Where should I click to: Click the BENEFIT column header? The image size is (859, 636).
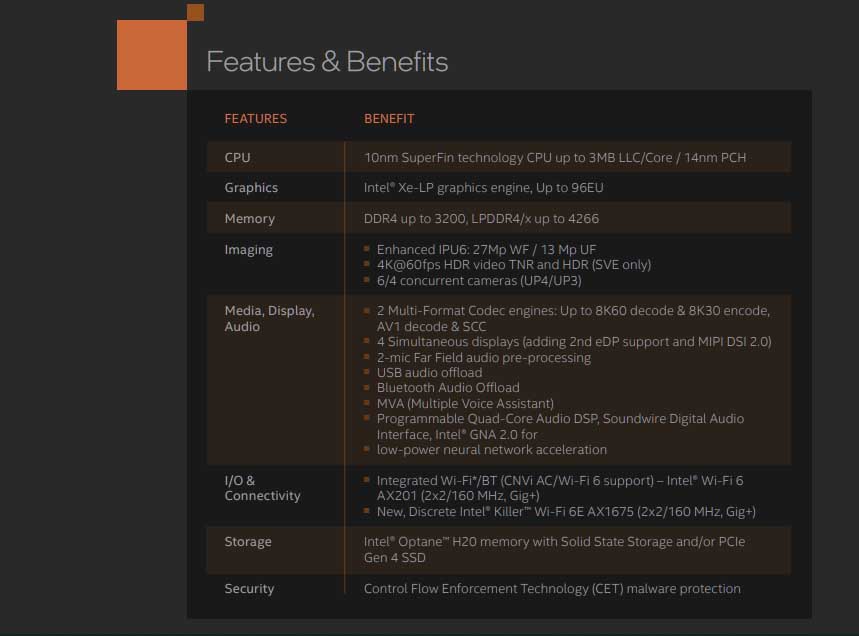[389, 118]
